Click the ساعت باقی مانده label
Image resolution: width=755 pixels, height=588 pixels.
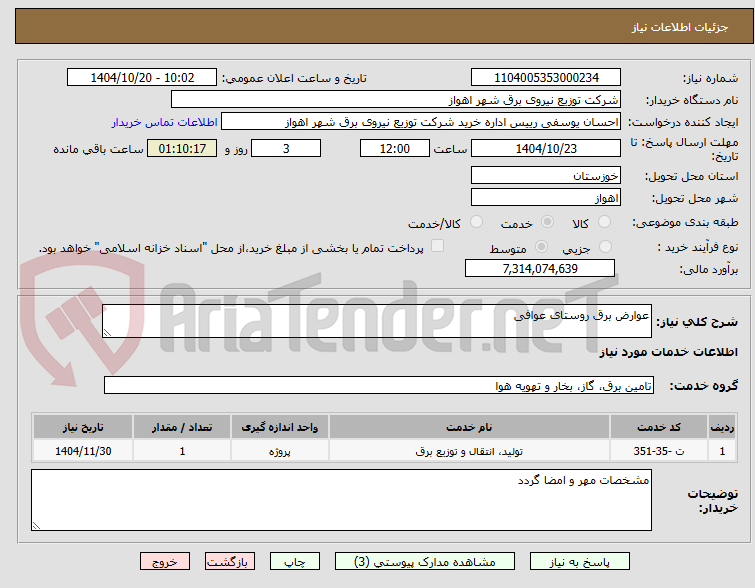click(x=98, y=149)
